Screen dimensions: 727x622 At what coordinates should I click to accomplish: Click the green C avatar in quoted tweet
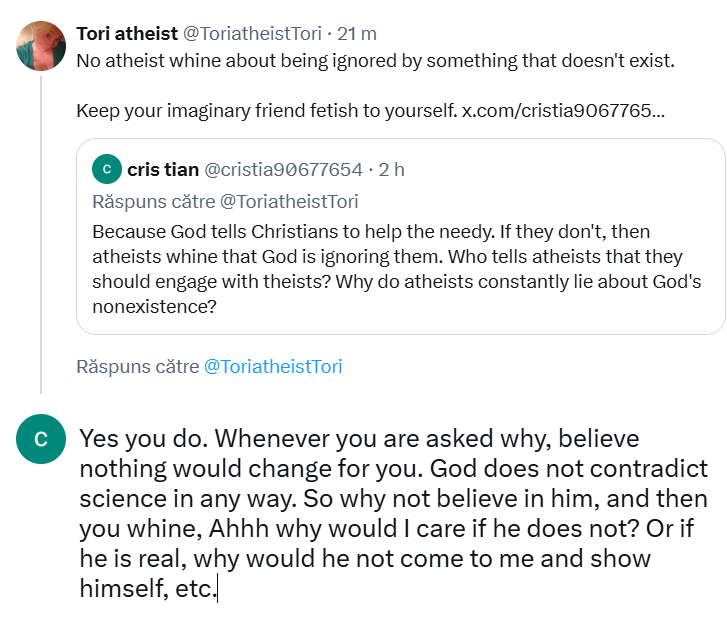(106, 169)
